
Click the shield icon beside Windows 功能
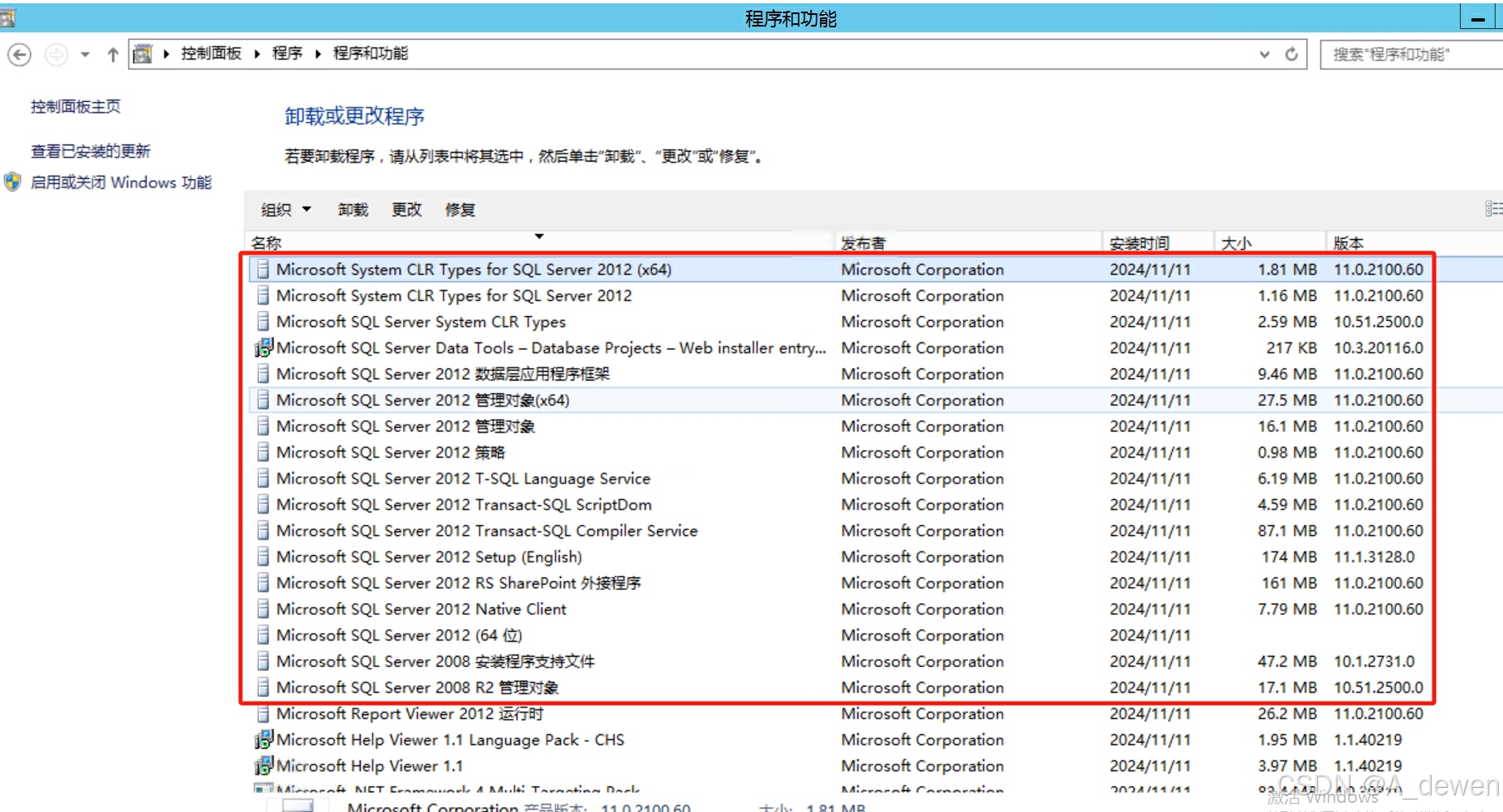12,182
